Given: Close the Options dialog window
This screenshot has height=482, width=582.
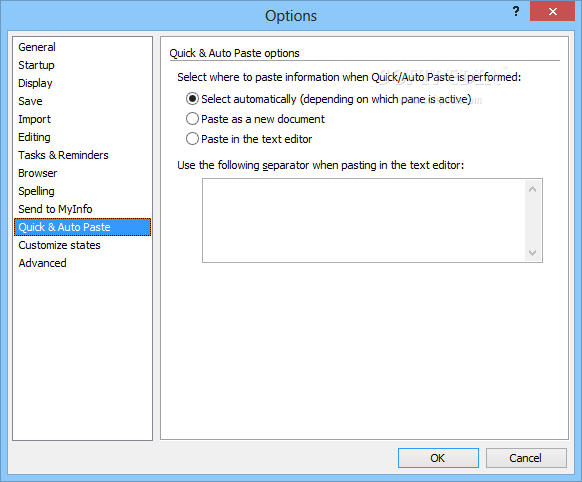Looking at the screenshot, I should [x=552, y=12].
